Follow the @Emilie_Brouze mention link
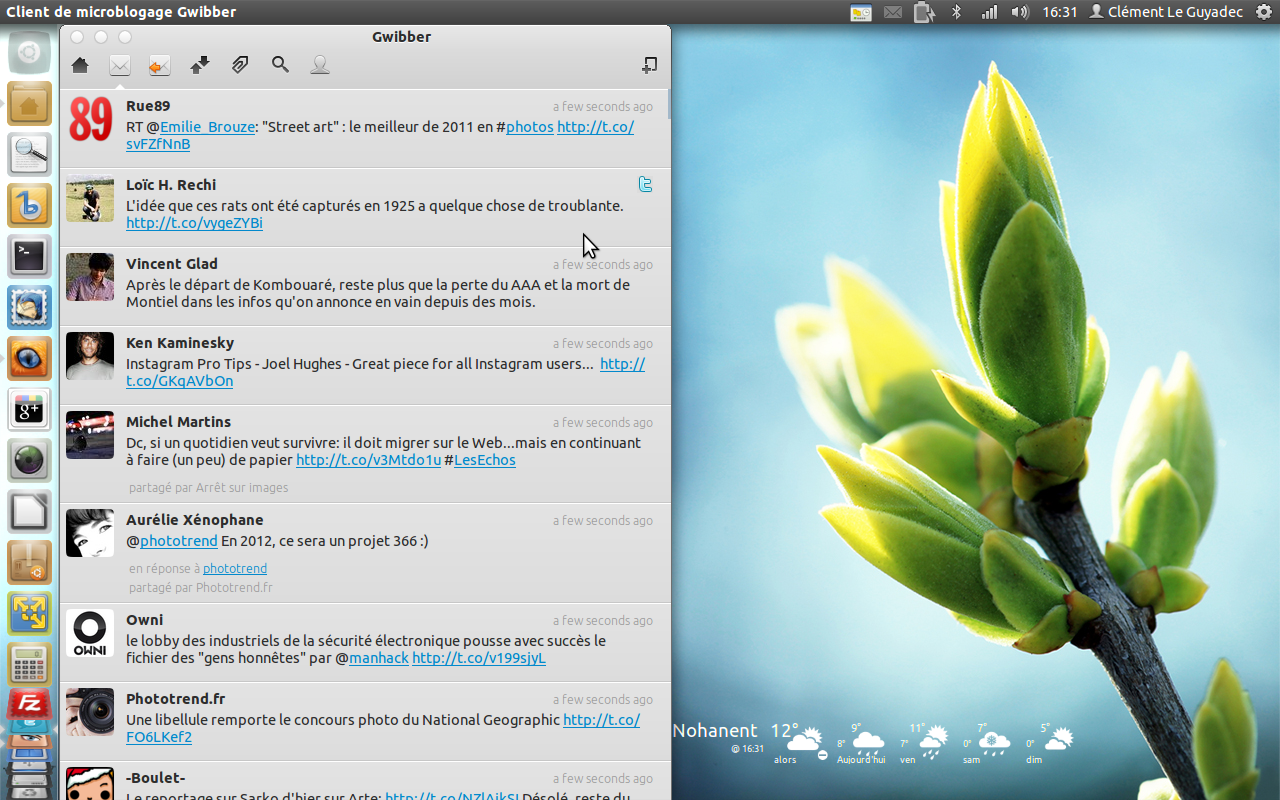 [207, 127]
